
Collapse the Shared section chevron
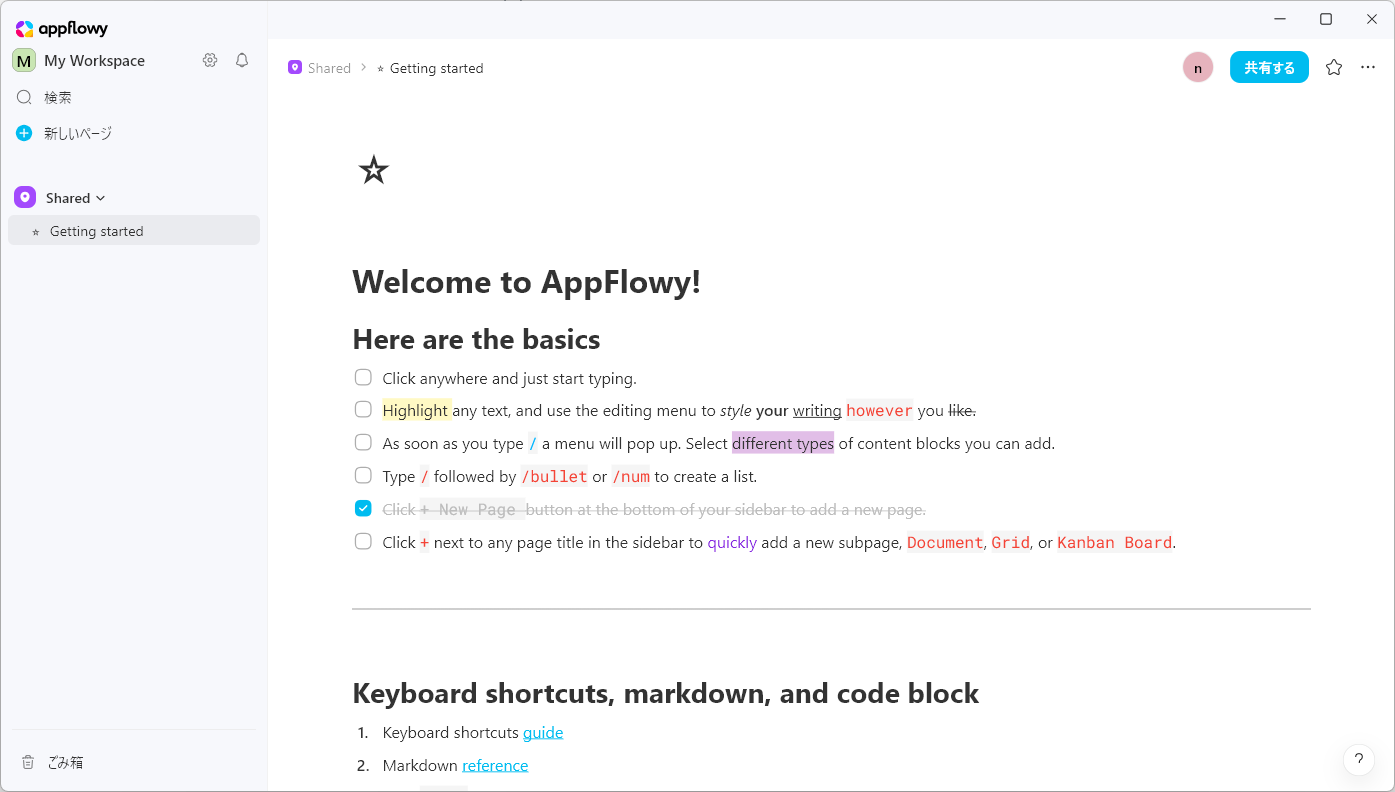(101, 198)
